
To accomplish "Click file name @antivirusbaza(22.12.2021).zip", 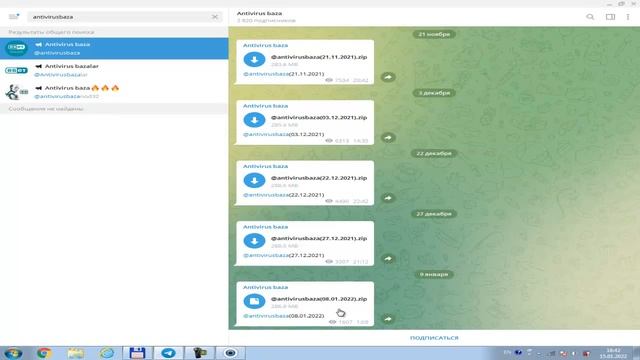I will pyautogui.click(x=319, y=178).
